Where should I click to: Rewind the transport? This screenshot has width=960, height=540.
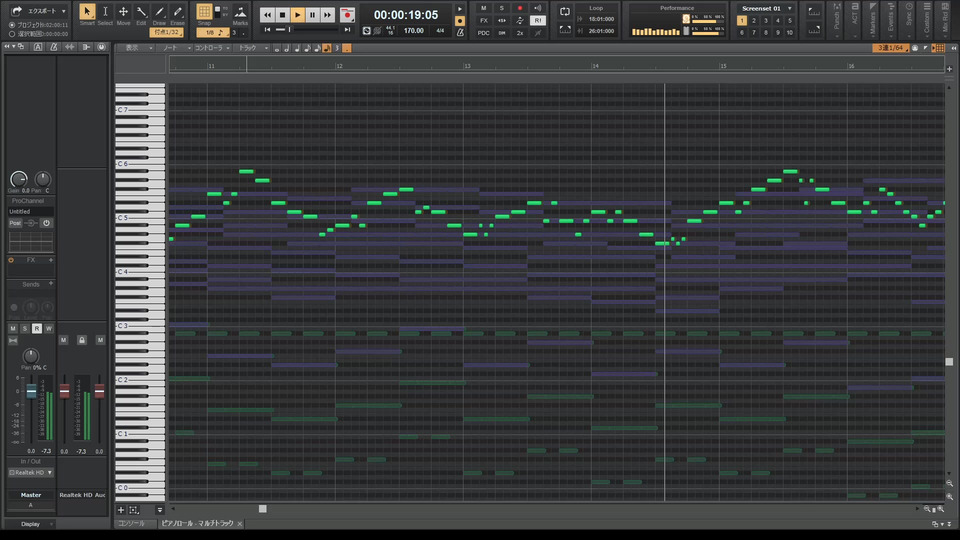[268, 15]
